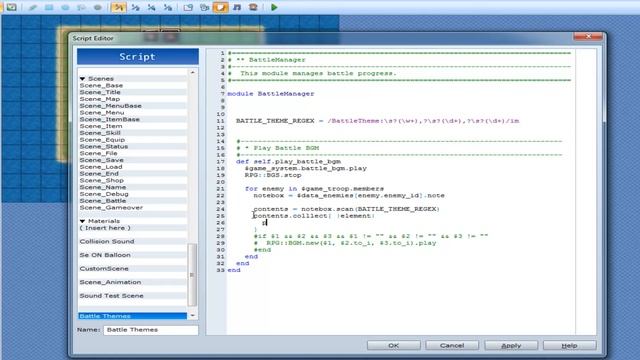
Task: Select CustomScene script entry
Action: 133,269
